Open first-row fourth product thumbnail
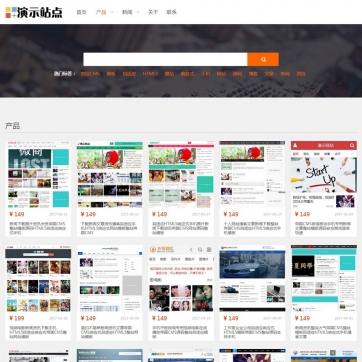Viewport: 362px width, 362px height. pos(252,174)
